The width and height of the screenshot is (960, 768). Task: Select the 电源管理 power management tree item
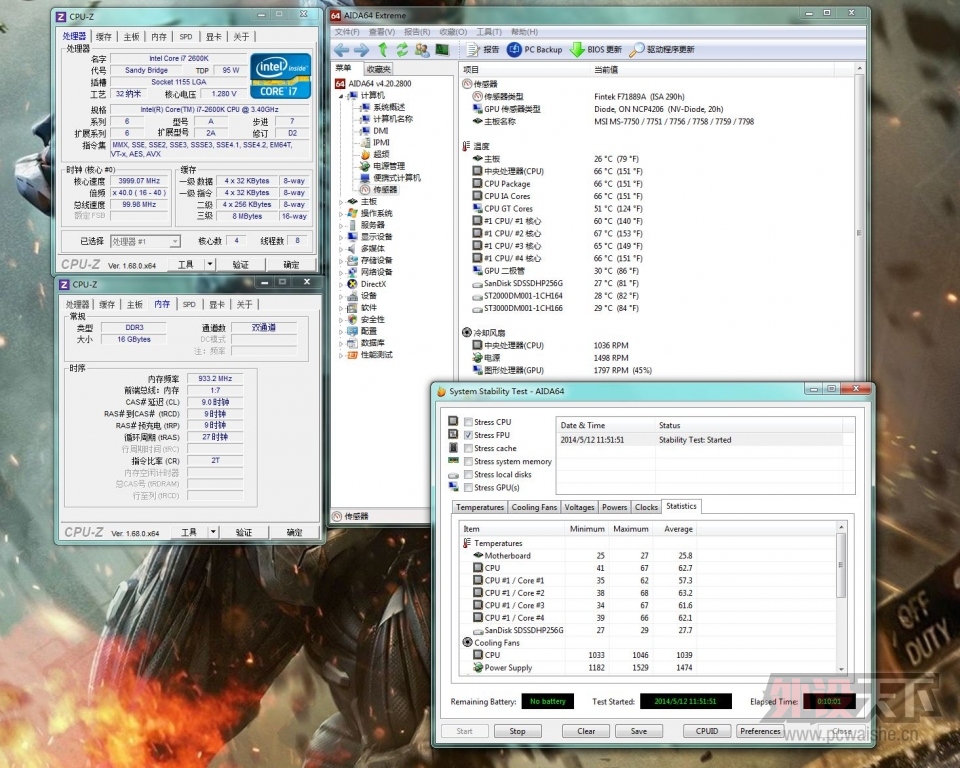(389, 166)
